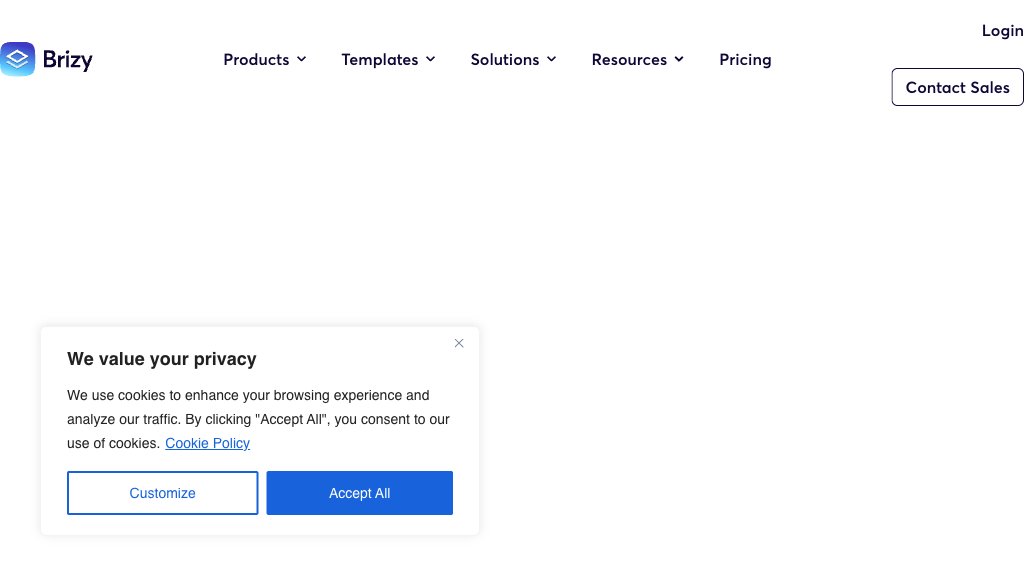Expand the chevron beside Templates
The height and width of the screenshot is (576, 1024).
click(431, 60)
